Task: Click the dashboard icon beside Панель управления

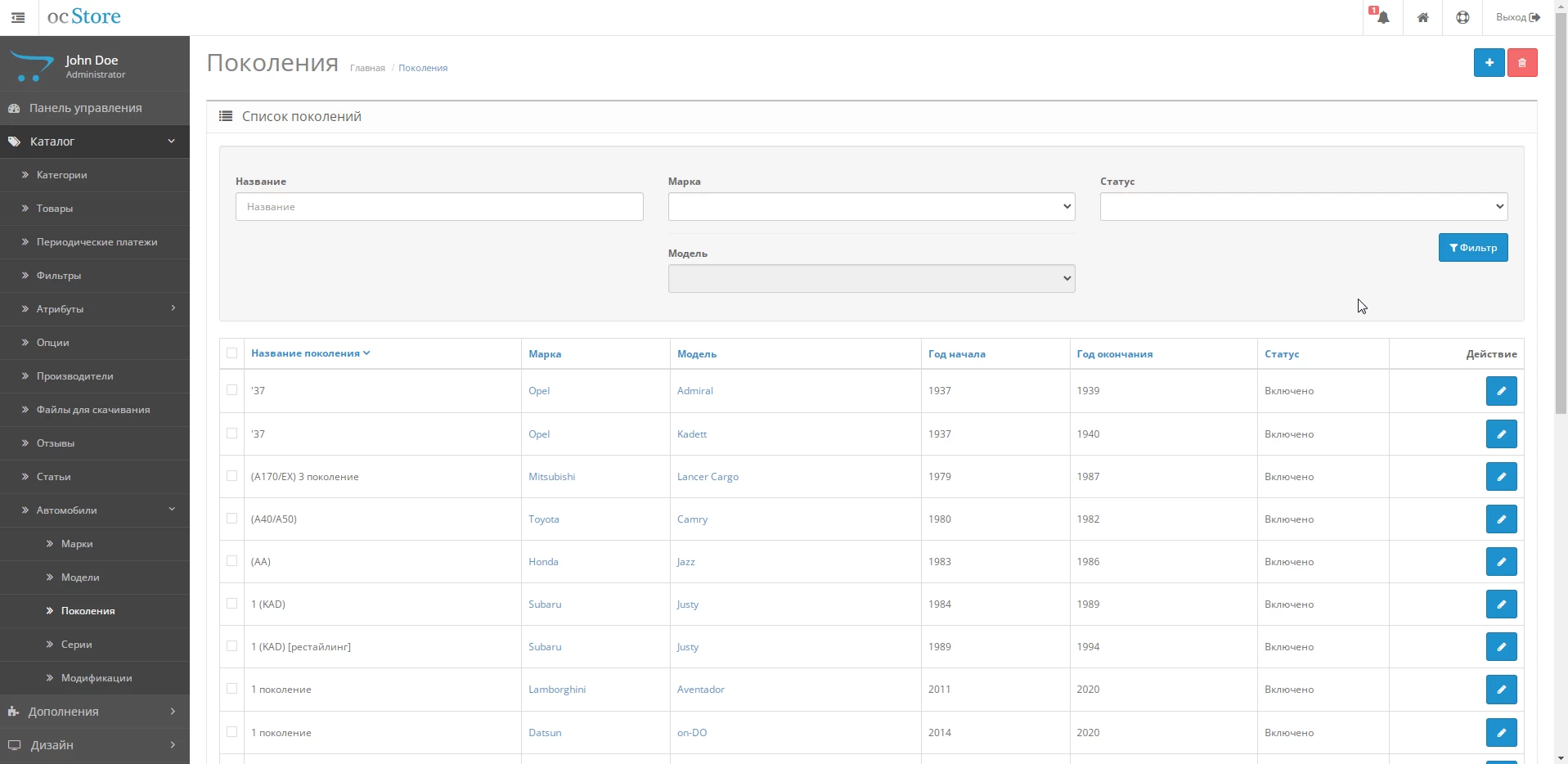Action: 14,108
